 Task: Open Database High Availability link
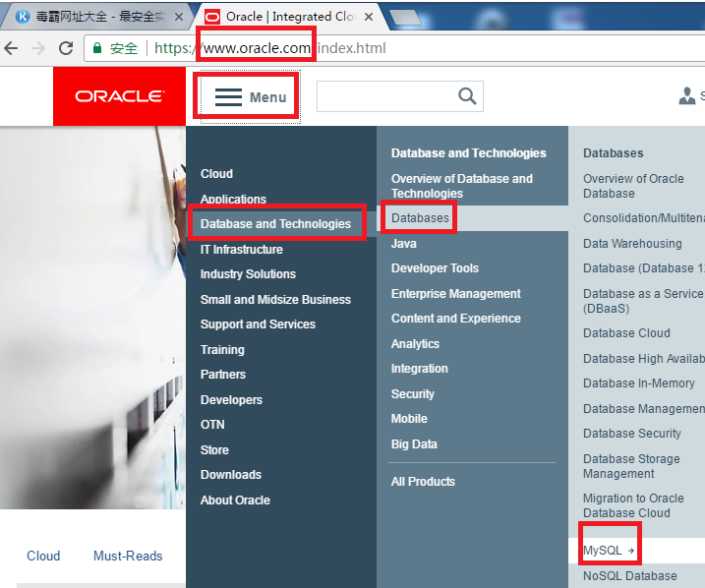point(644,358)
